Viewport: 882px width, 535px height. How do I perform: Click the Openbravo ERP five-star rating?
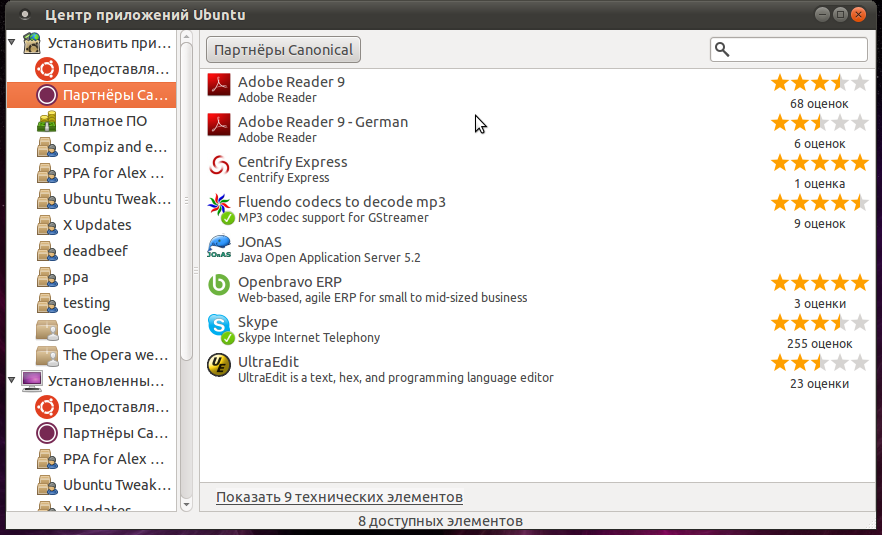tap(820, 283)
